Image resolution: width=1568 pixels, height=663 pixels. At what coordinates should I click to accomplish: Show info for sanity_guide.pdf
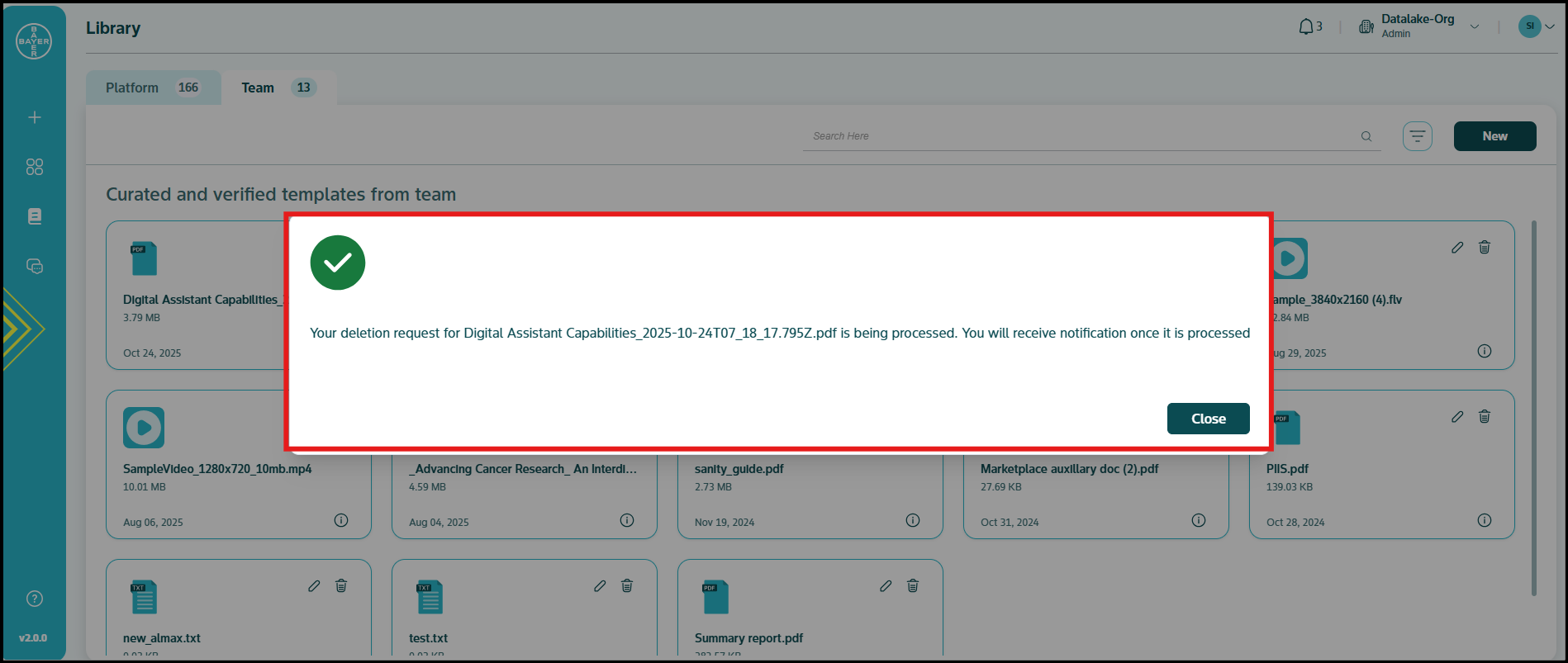[x=913, y=520]
